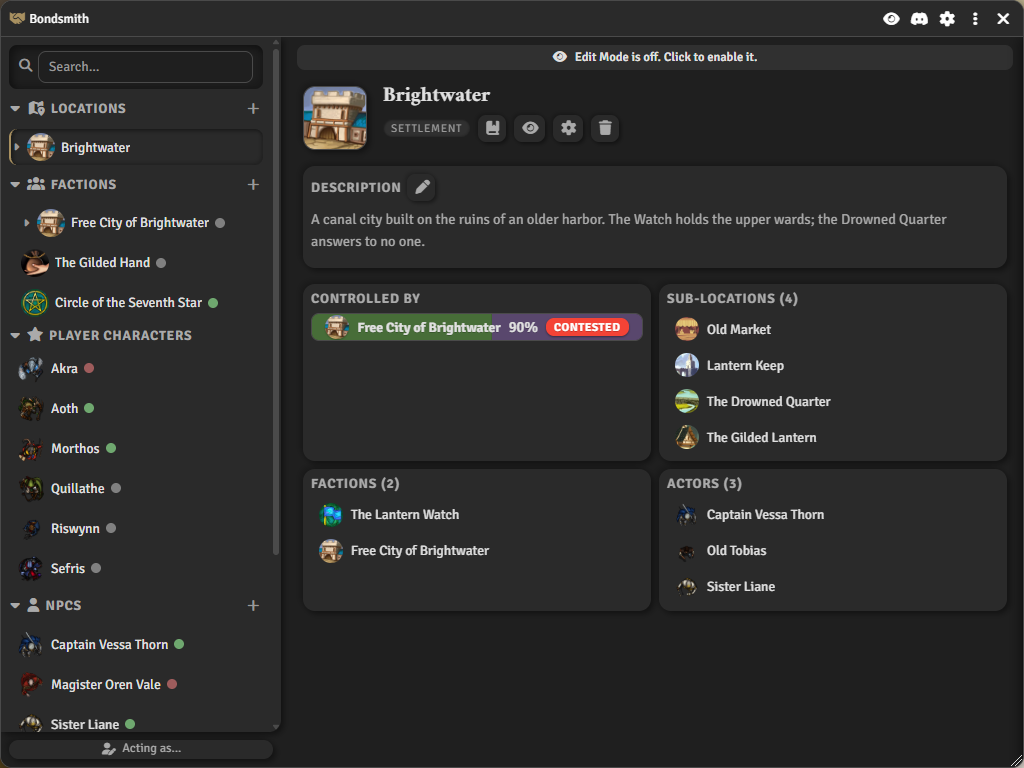Edit the description with the pencil icon
Image resolution: width=1024 pixels, height=768 pixels.
423,187
